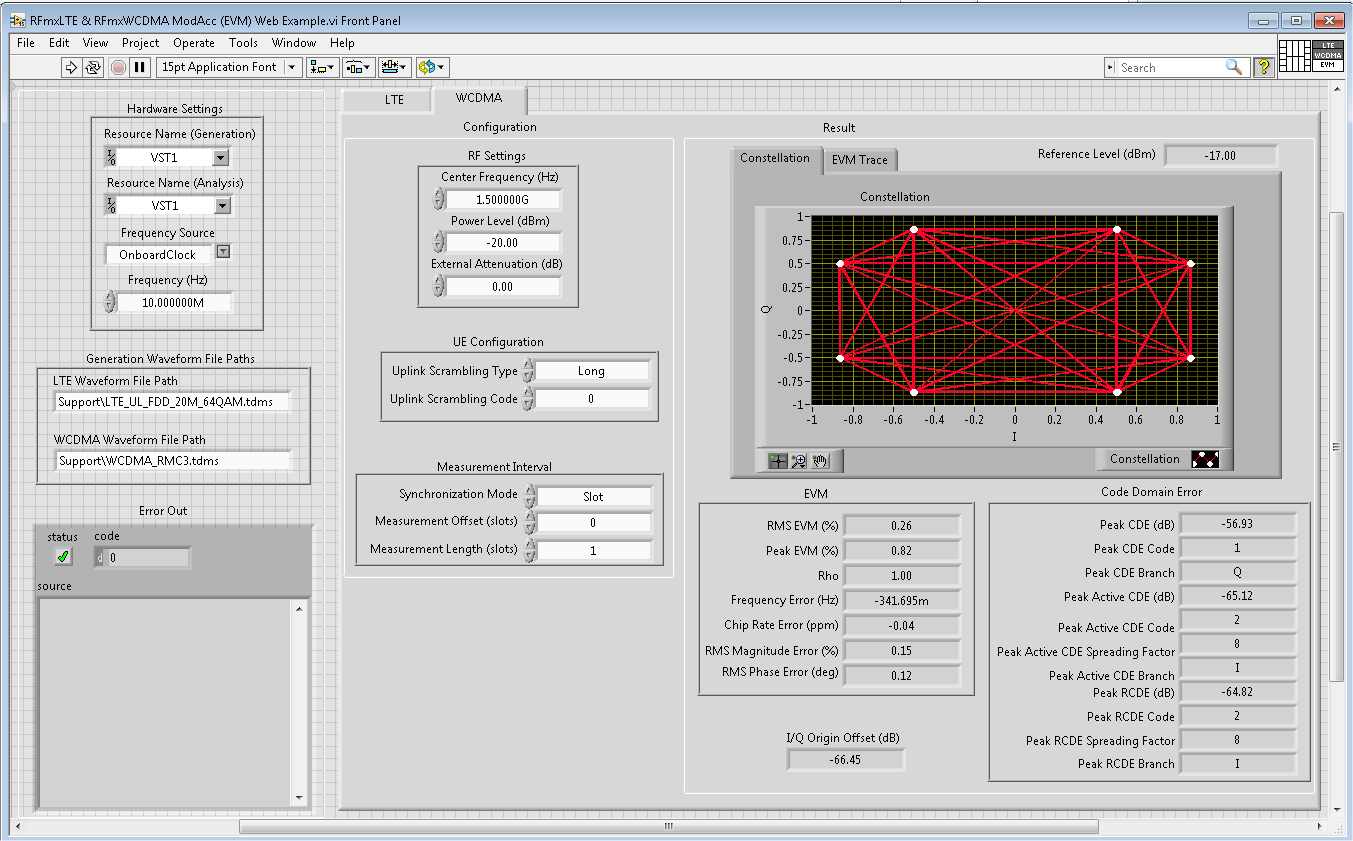Click the front panel horizontal scrollbar thumb
1353x841 pixels.
(x=668, y=827)
